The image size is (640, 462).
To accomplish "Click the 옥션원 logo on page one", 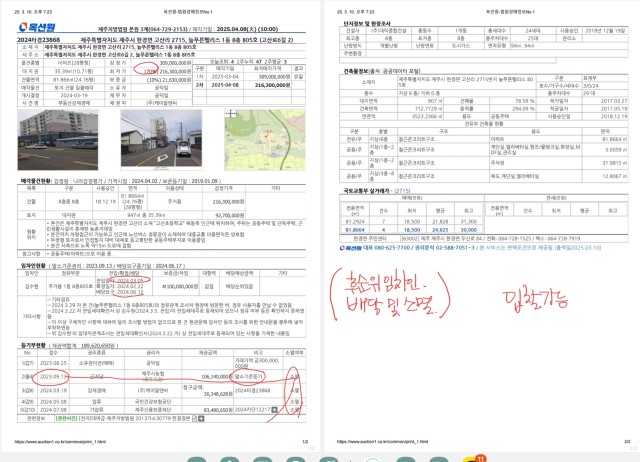I will 37,27.
